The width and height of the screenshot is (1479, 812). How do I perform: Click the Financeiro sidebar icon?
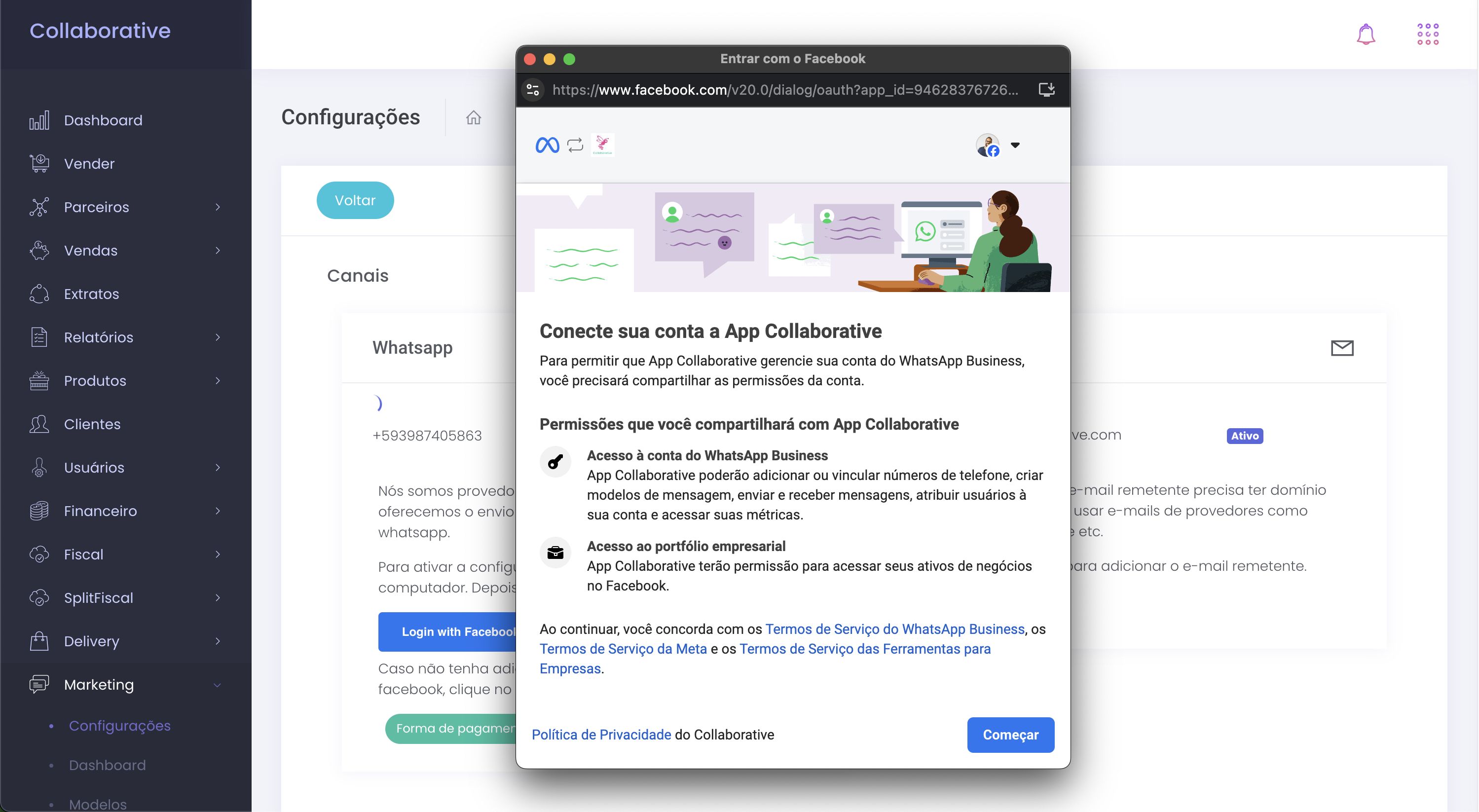(39, 510)
